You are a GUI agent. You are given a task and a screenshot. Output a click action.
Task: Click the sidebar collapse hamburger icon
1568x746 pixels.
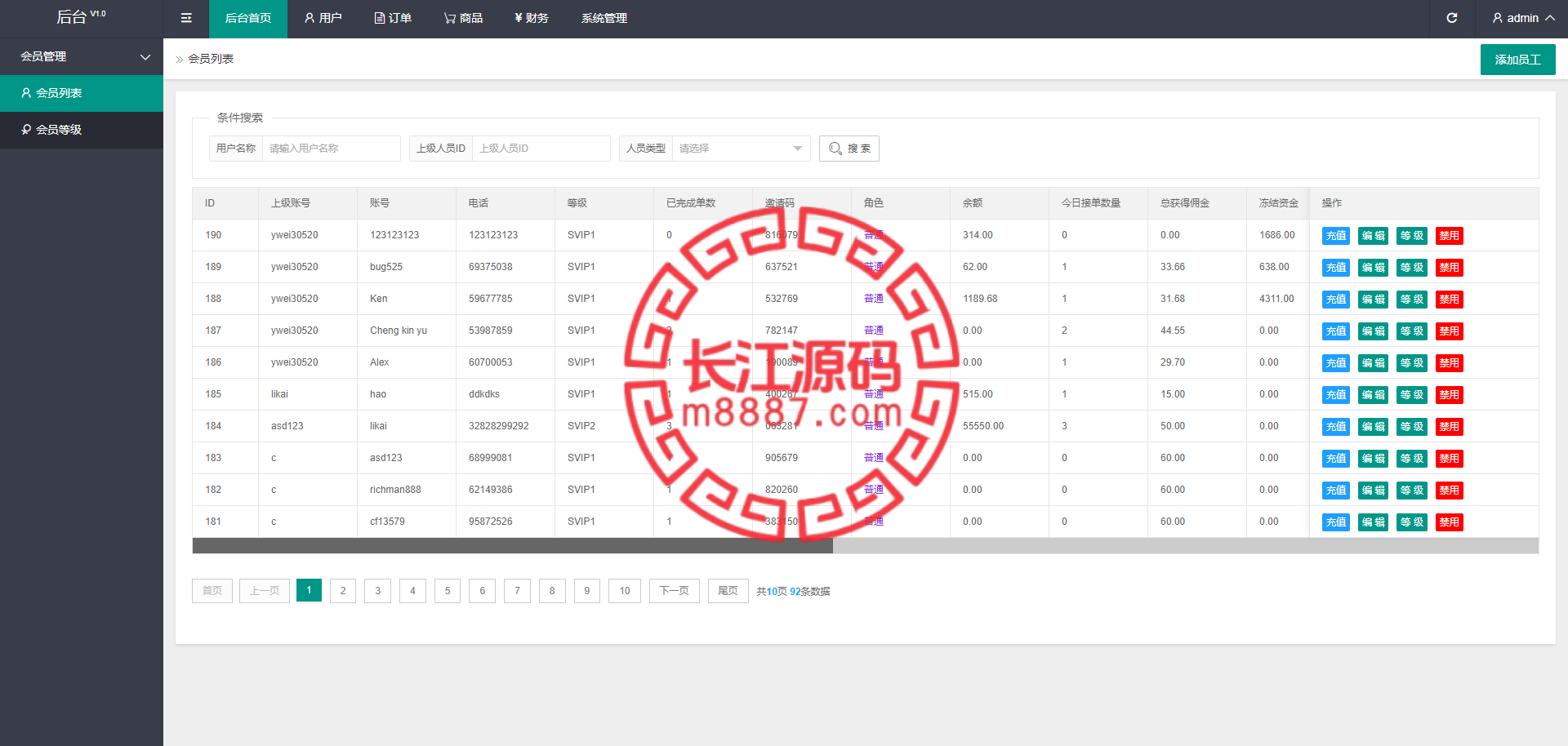point(186,18)
